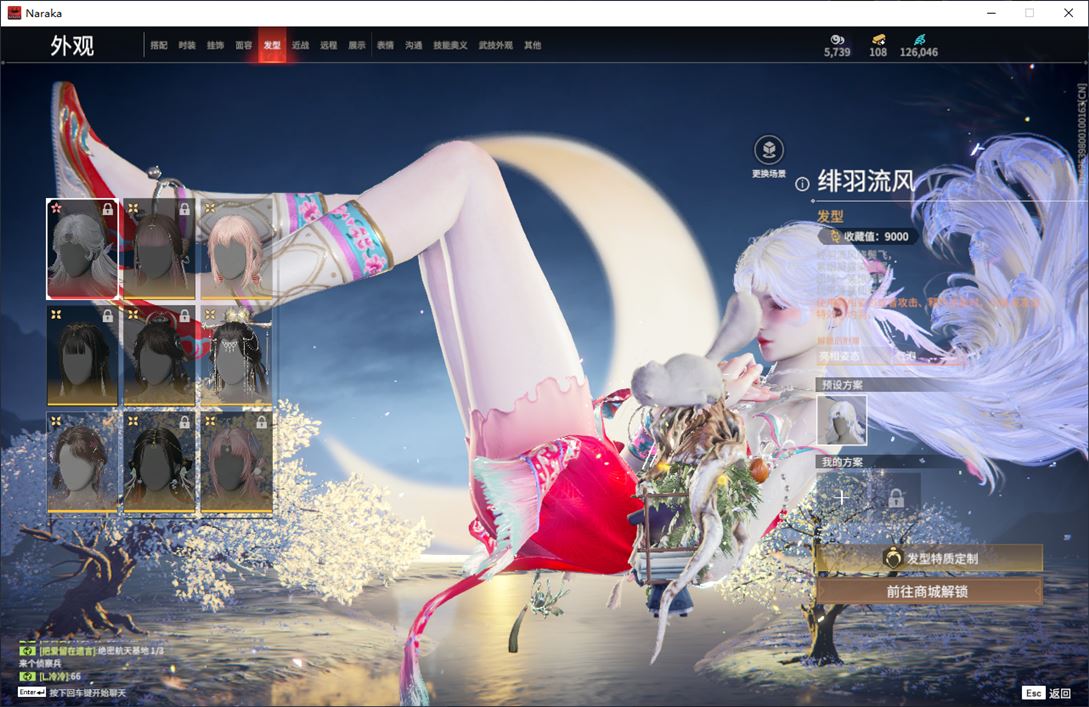This screenshot has width=1089, height=707.
Task: Go to the 远程 tab
Action: (x=329, y=45)
